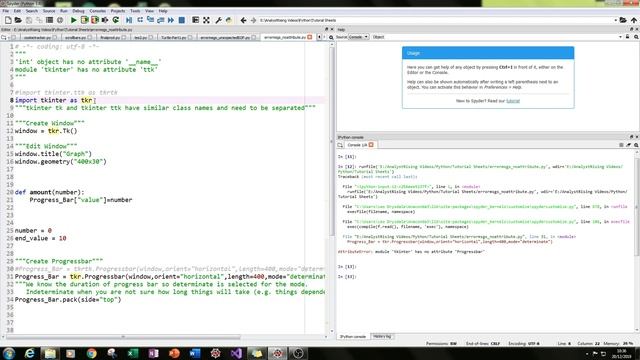Stop debugging with the blue square icon

tap(182, 20)
